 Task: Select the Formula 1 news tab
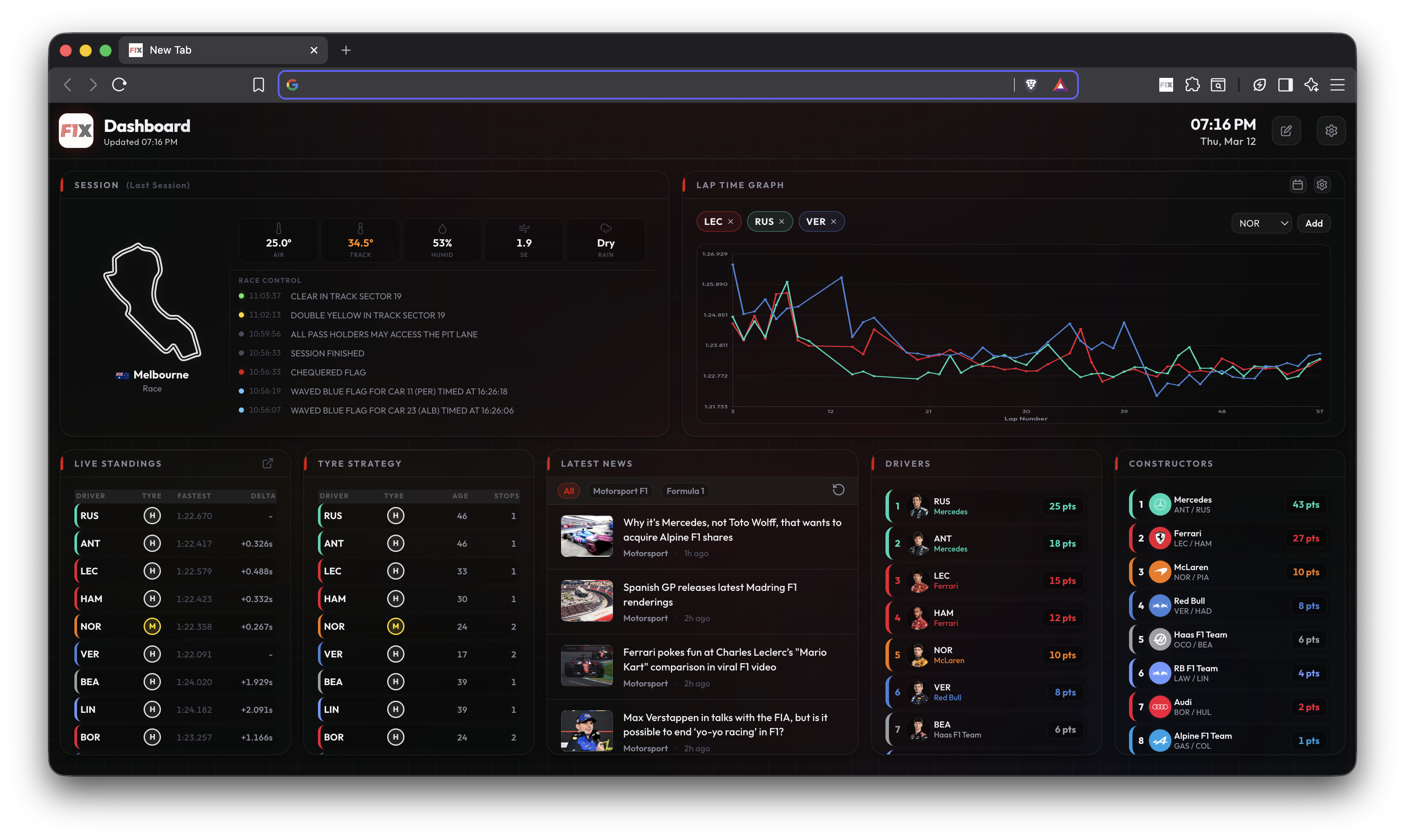[685, 491]
